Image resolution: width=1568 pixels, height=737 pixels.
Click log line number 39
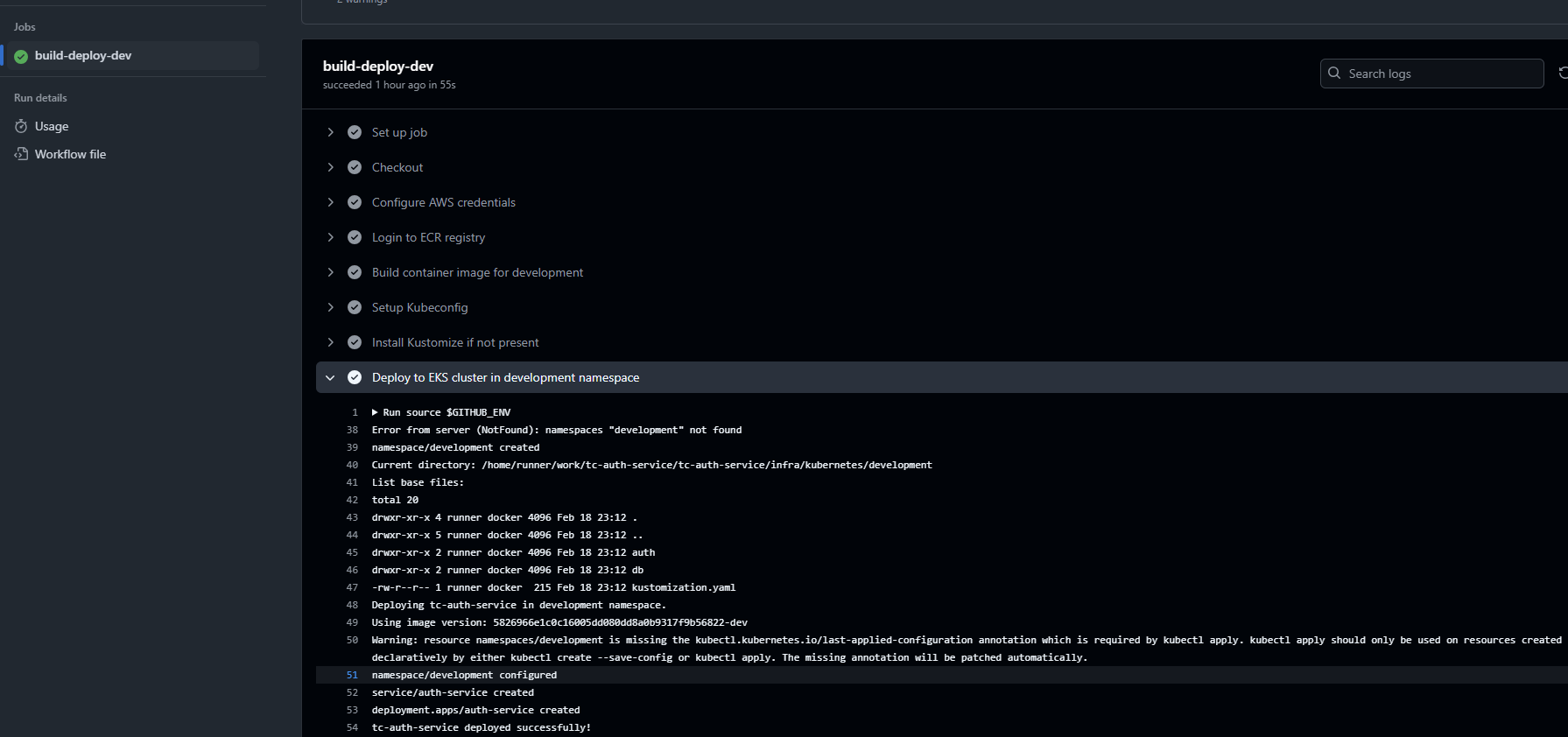click(x=352, y=447)
